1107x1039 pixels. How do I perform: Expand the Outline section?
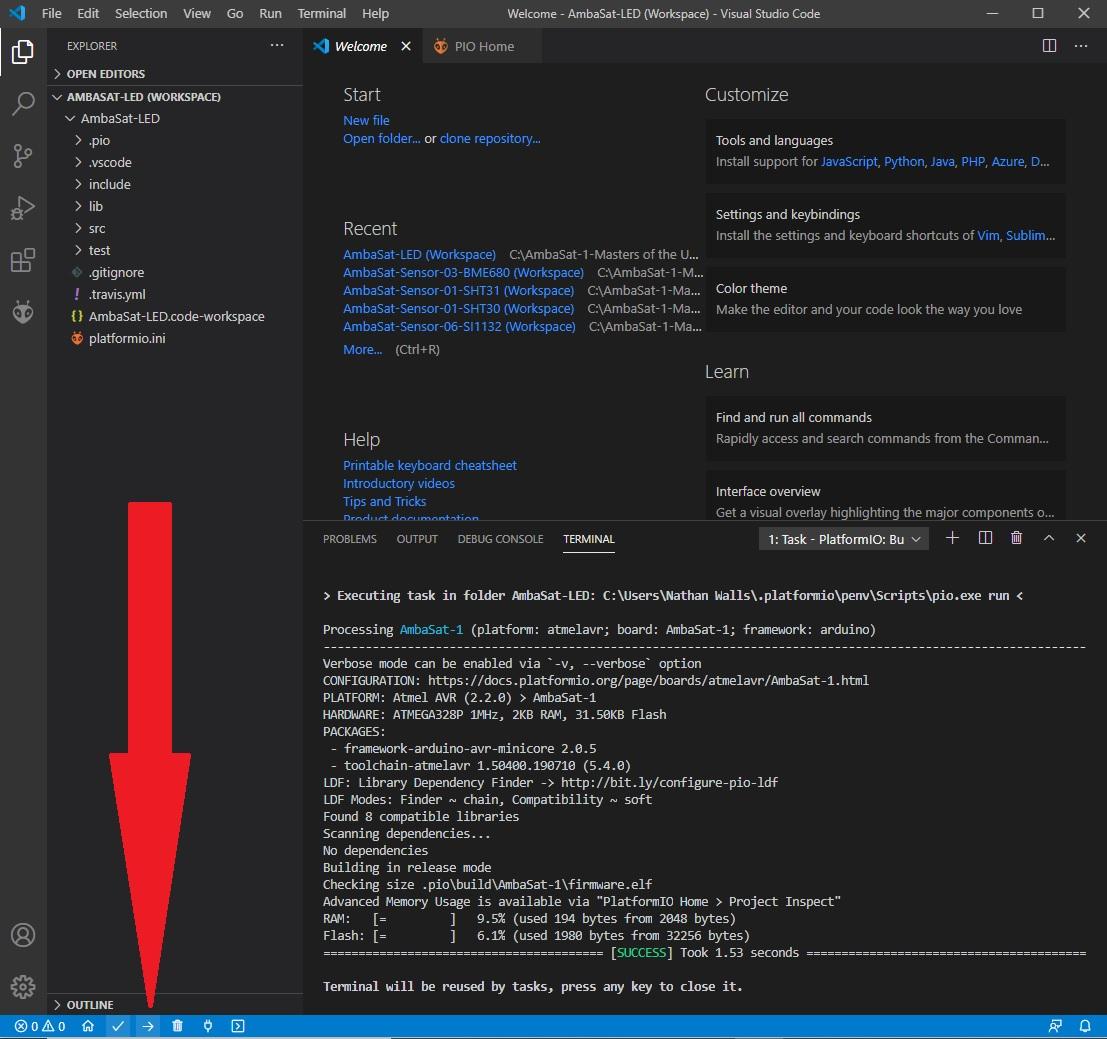90,1004
